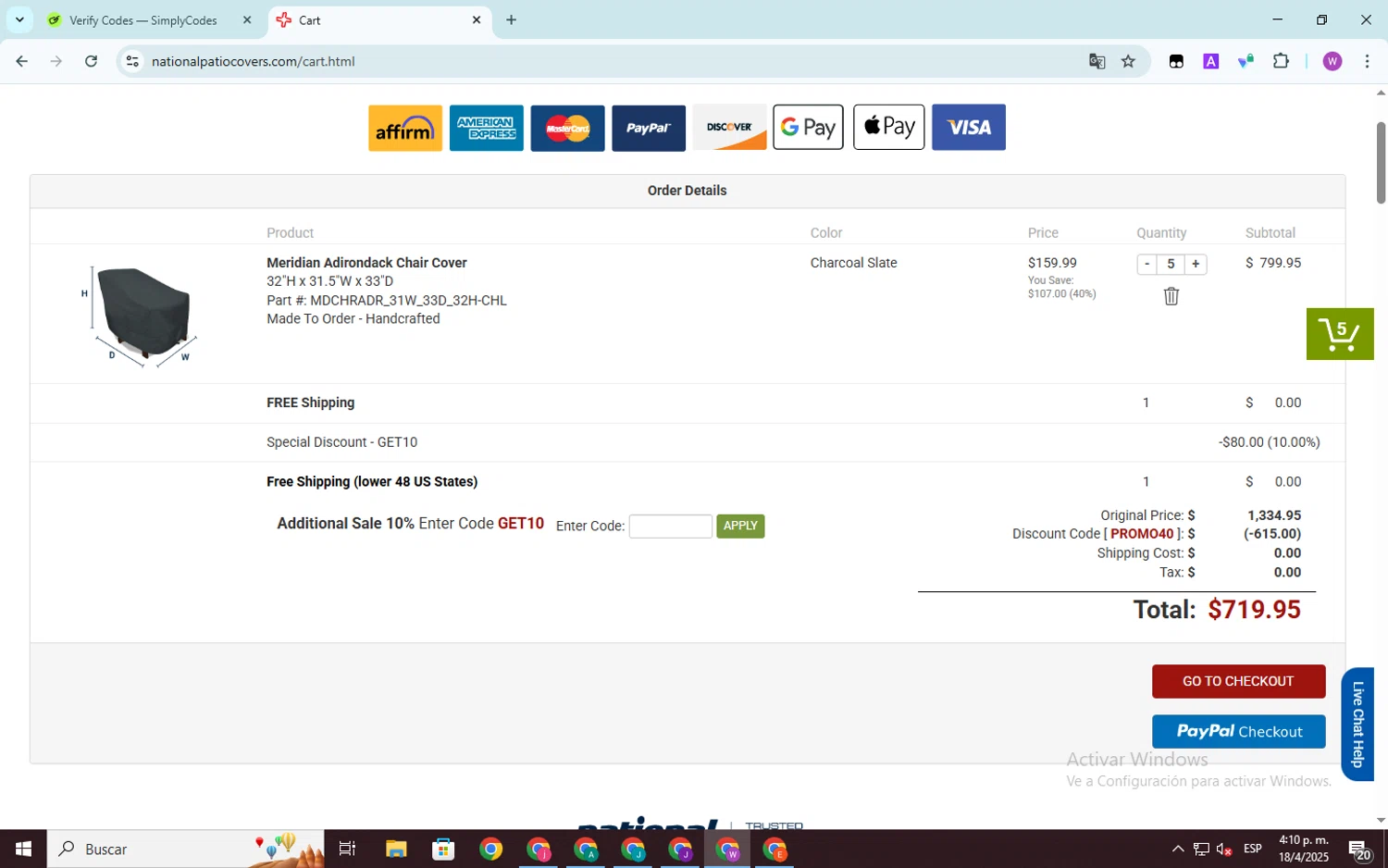
Task: Show hidden system tray icons
Action: [1177, 849]
